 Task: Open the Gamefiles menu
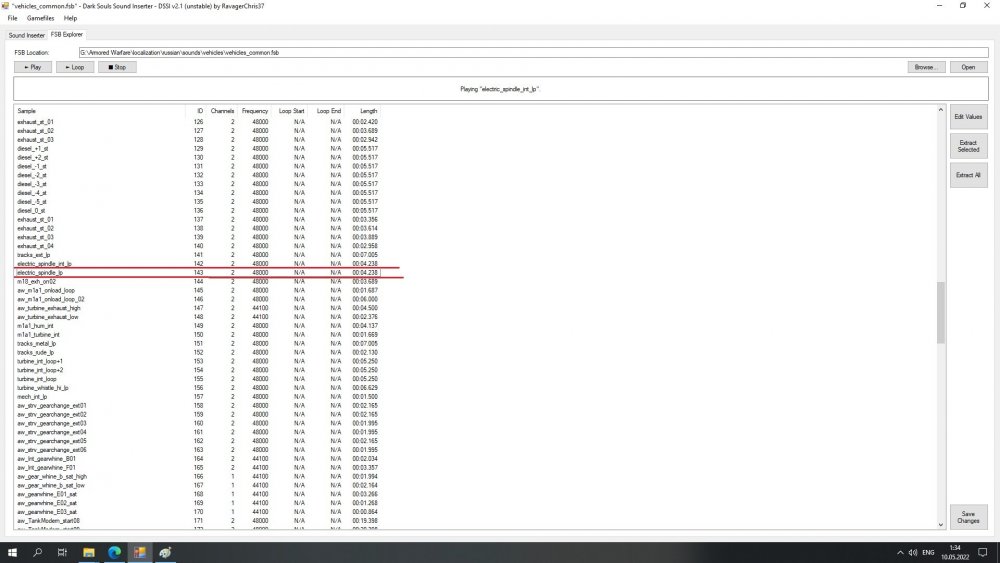click(41, 18)
